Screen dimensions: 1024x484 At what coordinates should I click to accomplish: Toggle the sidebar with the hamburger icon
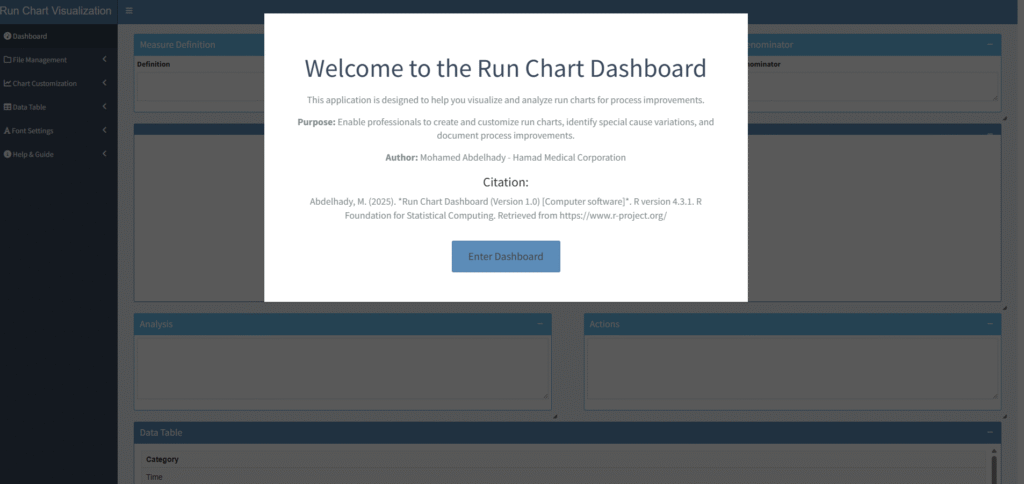coord(129,11)
